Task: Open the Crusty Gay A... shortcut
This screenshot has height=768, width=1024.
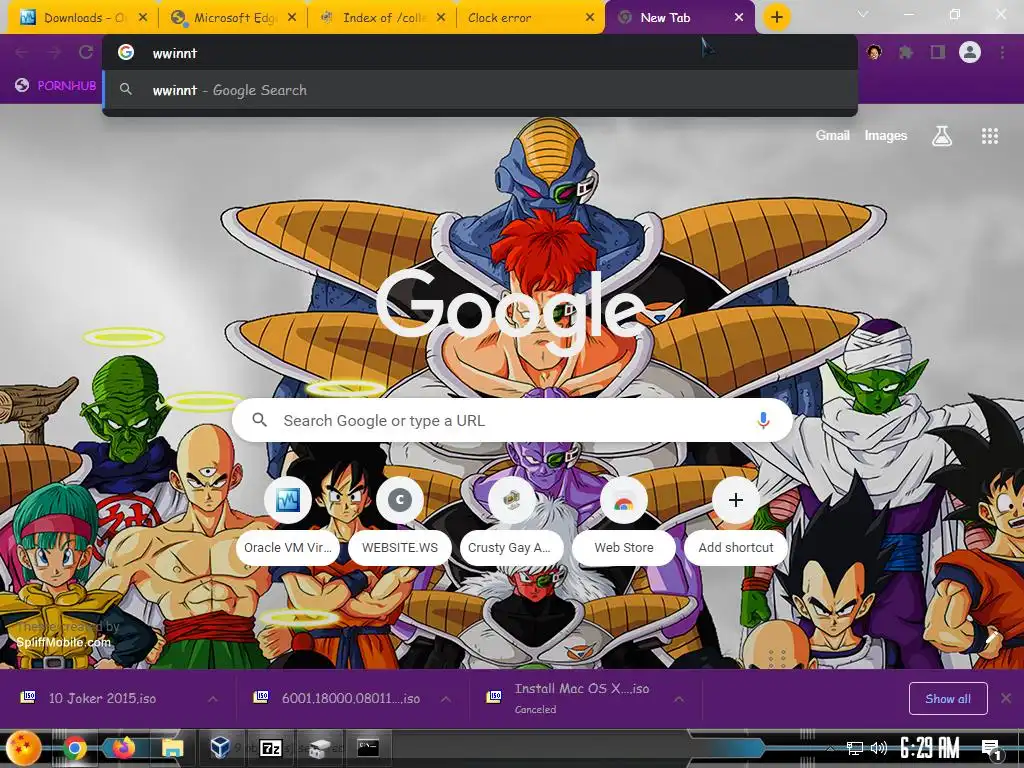Action: pyautogui.click(x=511, y=519)
